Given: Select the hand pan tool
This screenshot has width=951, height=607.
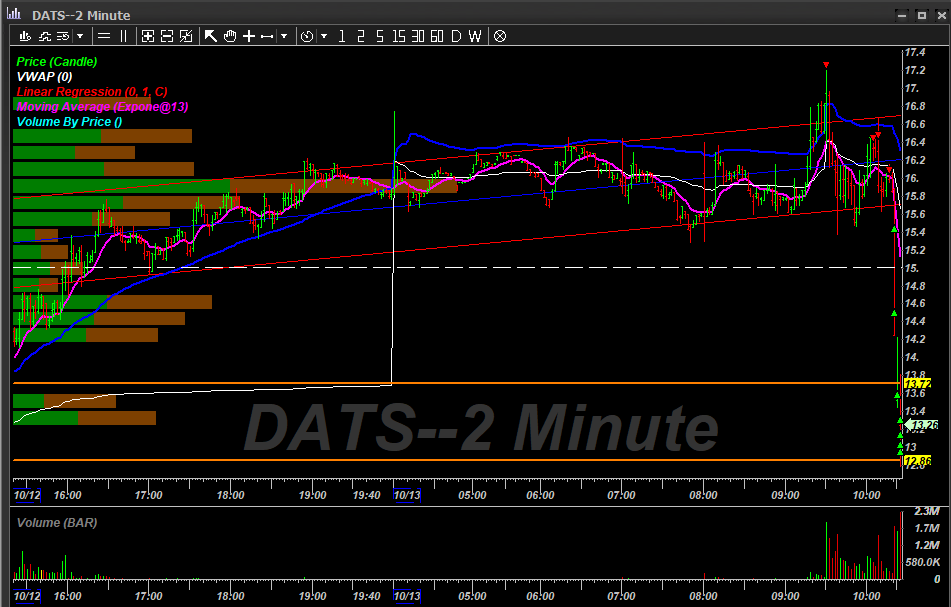Looking at the screenshot, I should tap(229, 36).
